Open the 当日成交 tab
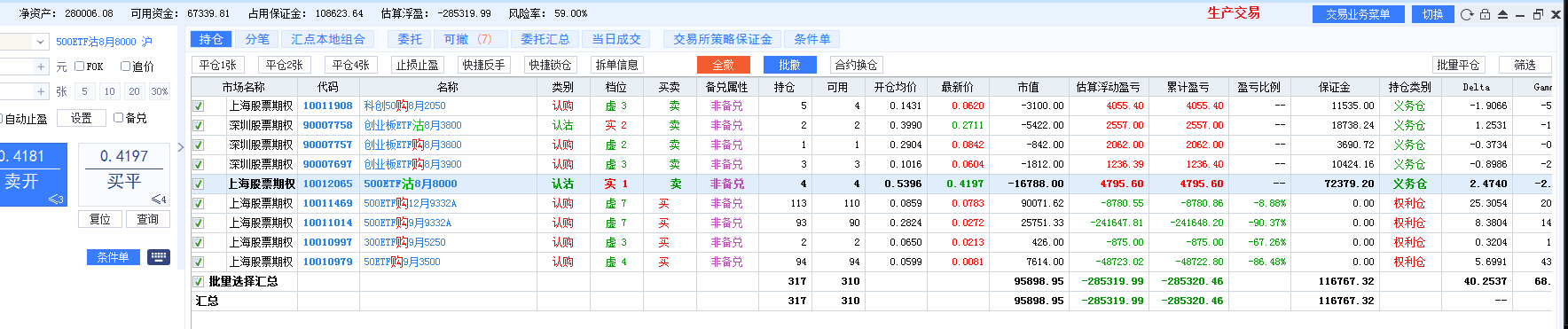Viewport: 1568px width, 329px height. coord(617,39)
